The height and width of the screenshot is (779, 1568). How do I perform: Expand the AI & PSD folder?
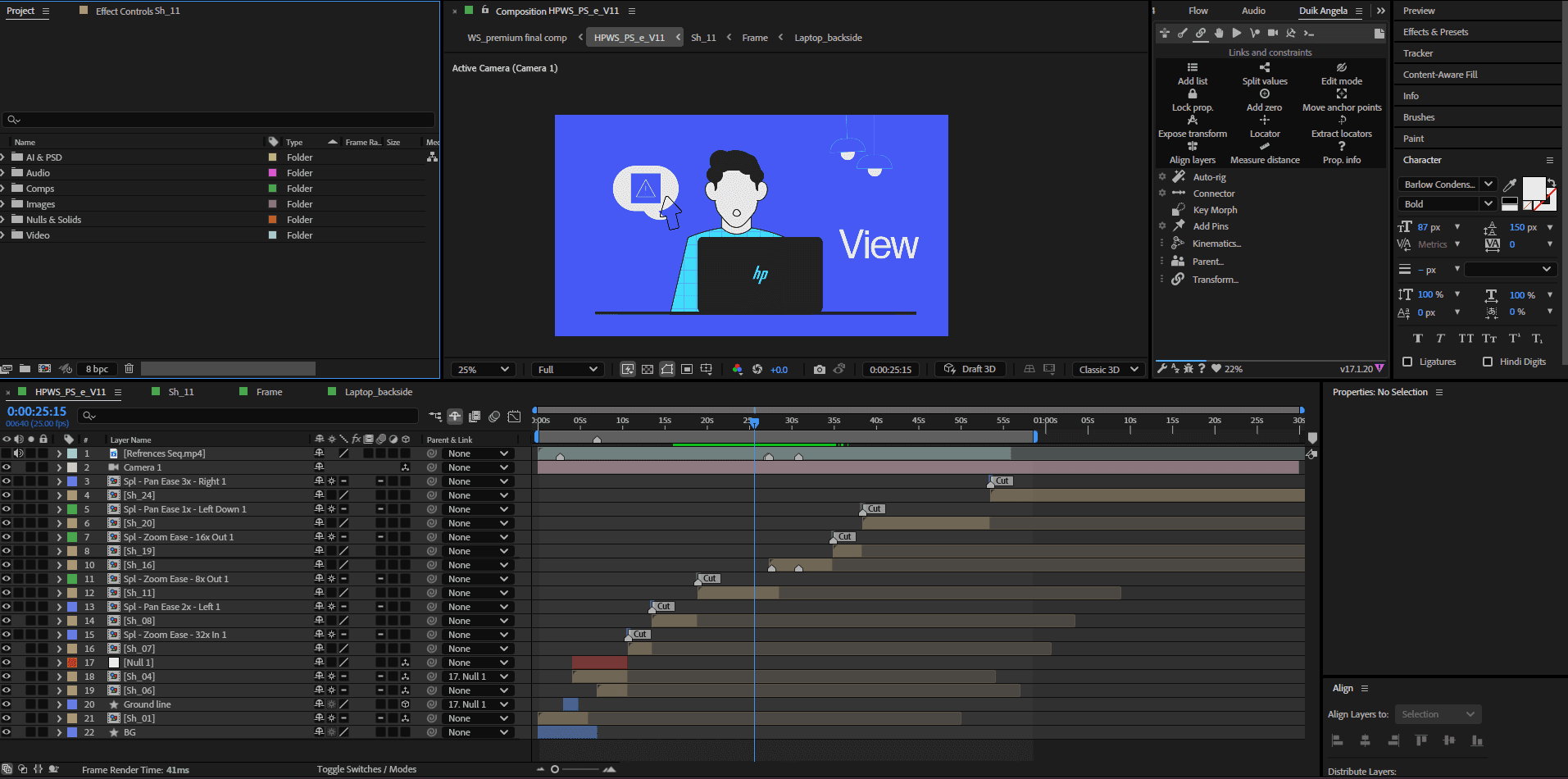point(3,157)
